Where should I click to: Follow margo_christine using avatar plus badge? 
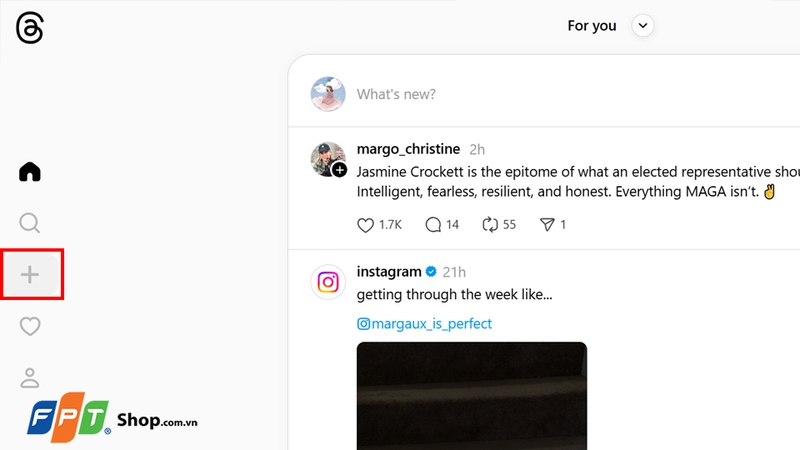tap(340, 170)
